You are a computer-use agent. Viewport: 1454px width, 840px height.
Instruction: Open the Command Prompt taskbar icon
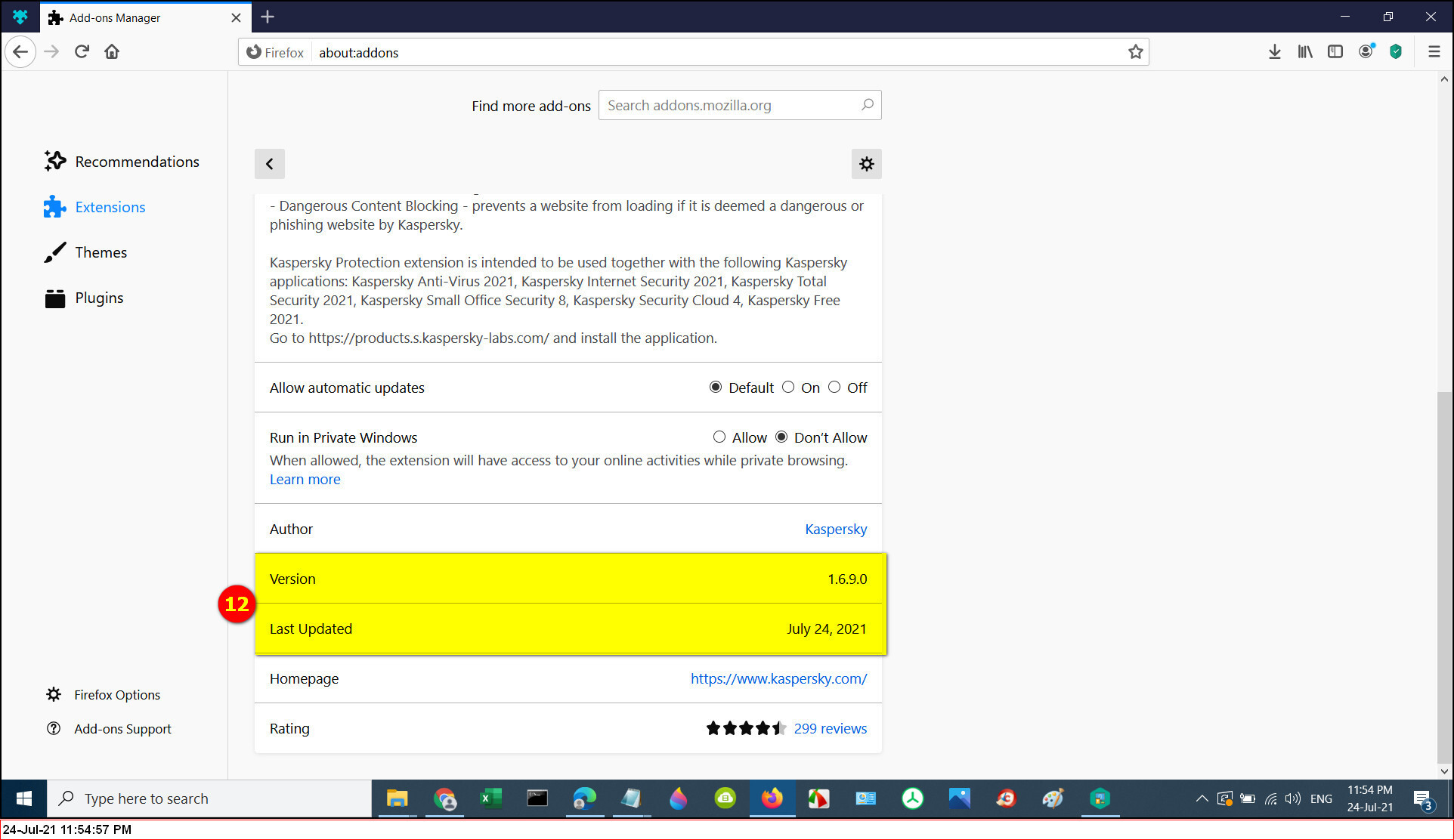pos(537,798)
